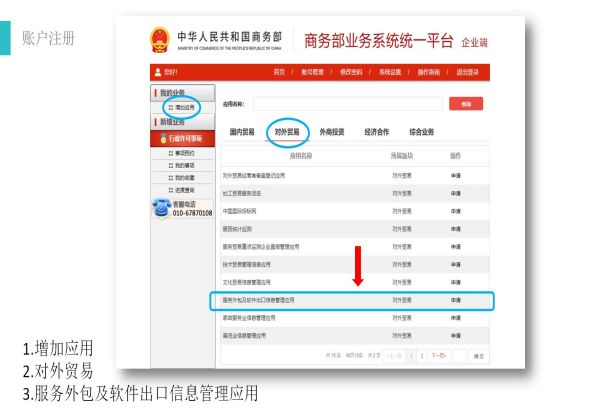Click 申请 for 服务外包及软件出口信息管理应用
The height and width of the screenshot is (420, 600).
click(455, 299)
